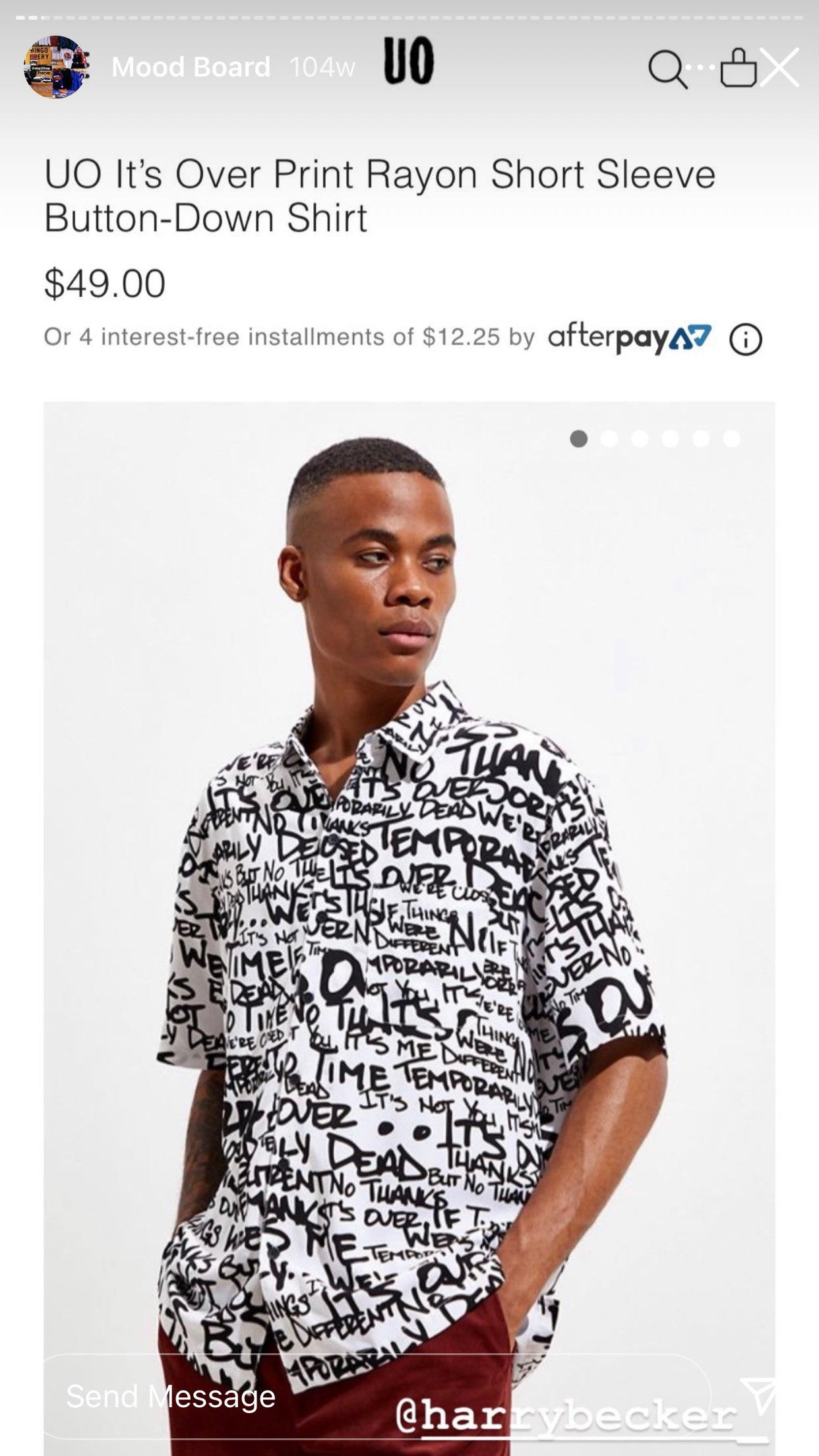This screenshot has width=819, height=1456.
Task: Select the second image carousel dot
Action: pyautogui.click(x=609, y=439)
